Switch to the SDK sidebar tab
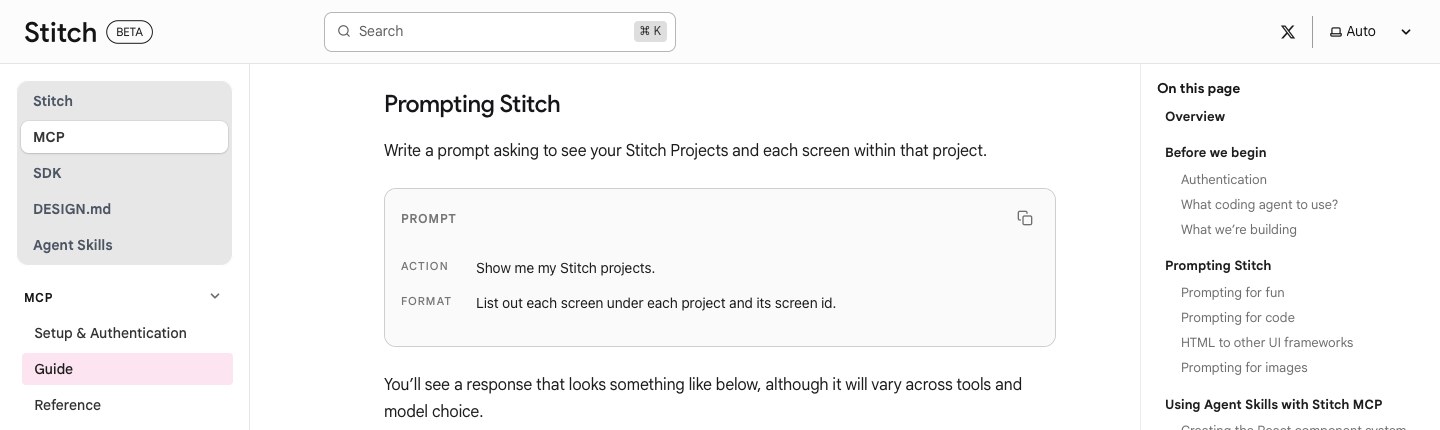The height and width of the screenshot is (430, 1440). (124, 173)
